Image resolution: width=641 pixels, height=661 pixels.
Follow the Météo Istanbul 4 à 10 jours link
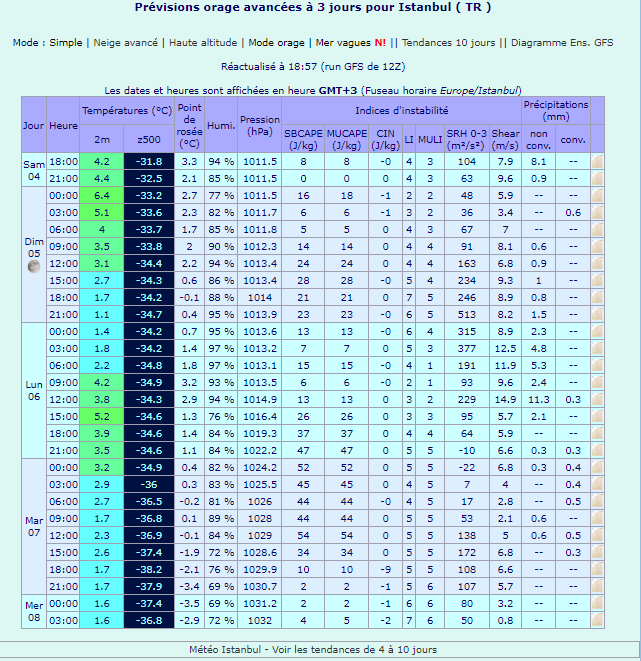point(313,650)
